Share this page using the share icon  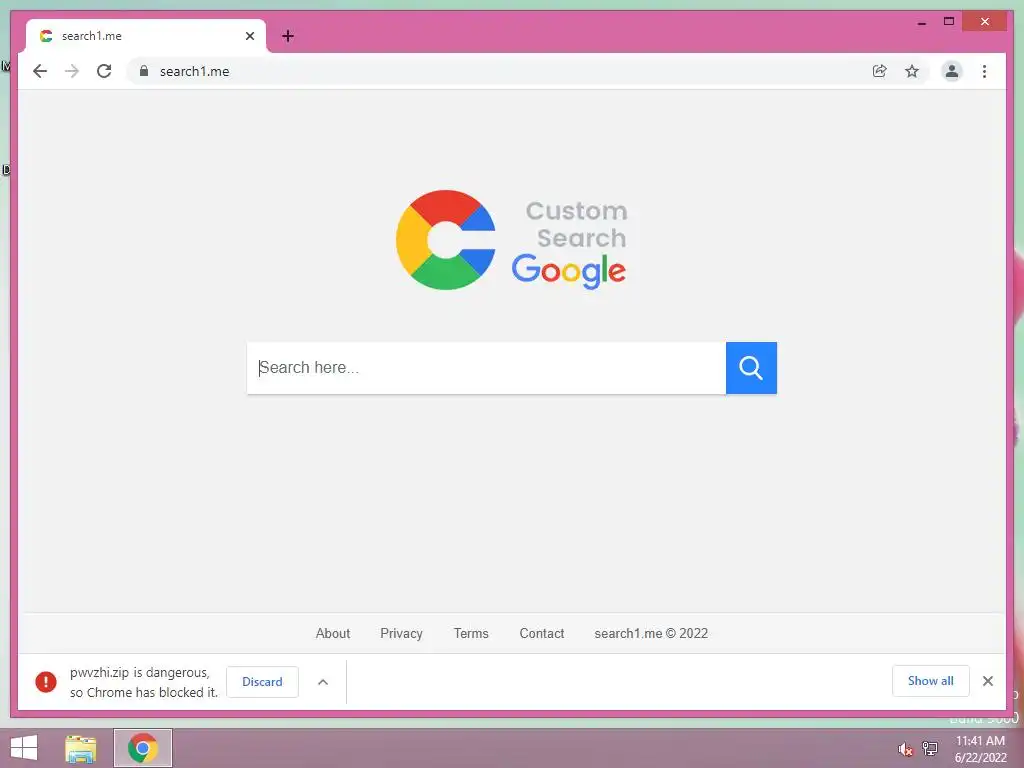[880, 71]
